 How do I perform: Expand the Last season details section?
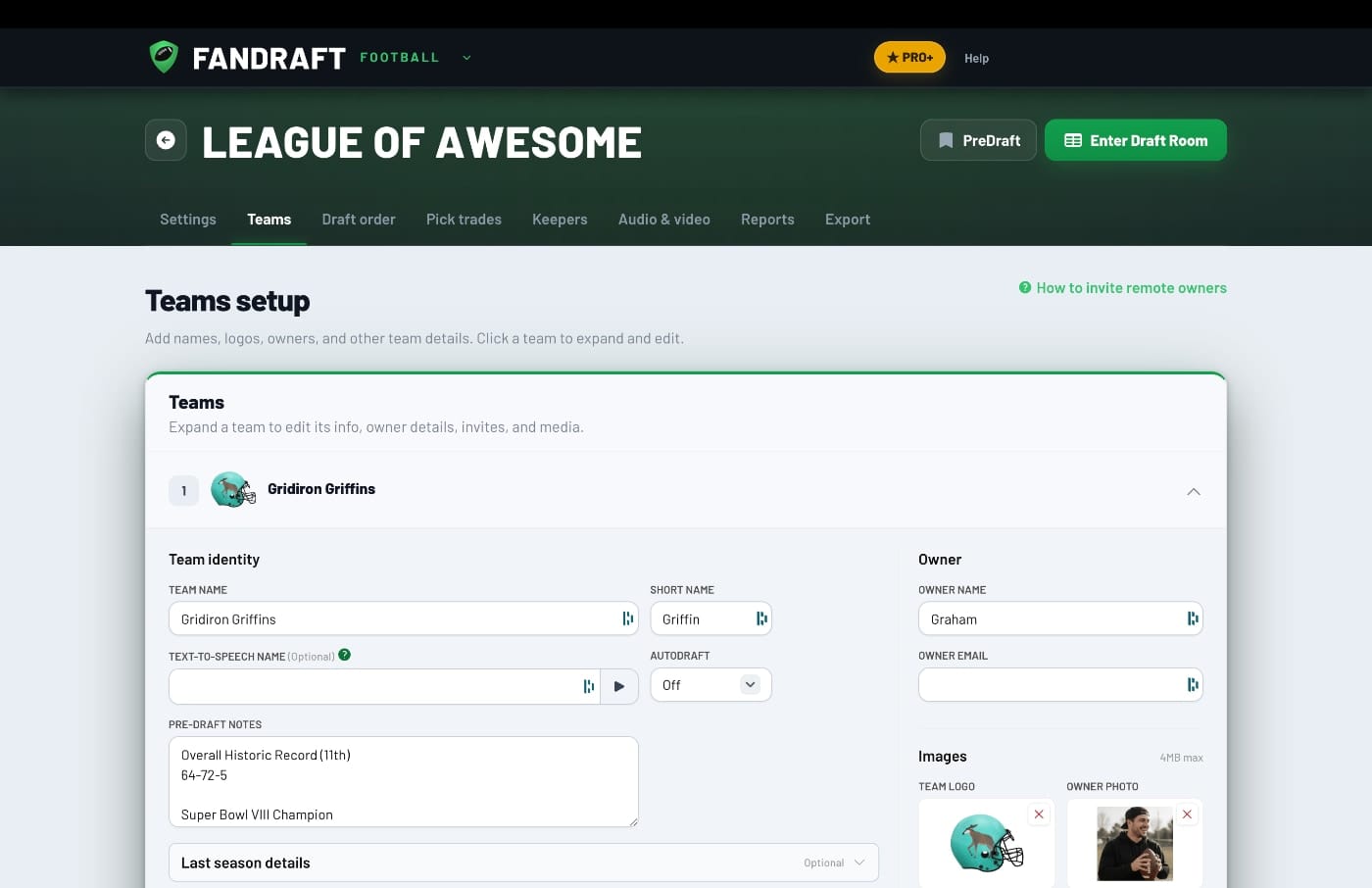pyautogui.click(x=523, y=863)
